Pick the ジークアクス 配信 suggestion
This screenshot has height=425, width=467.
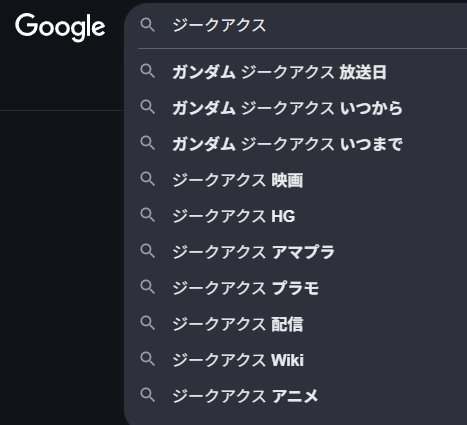[296, 324]
